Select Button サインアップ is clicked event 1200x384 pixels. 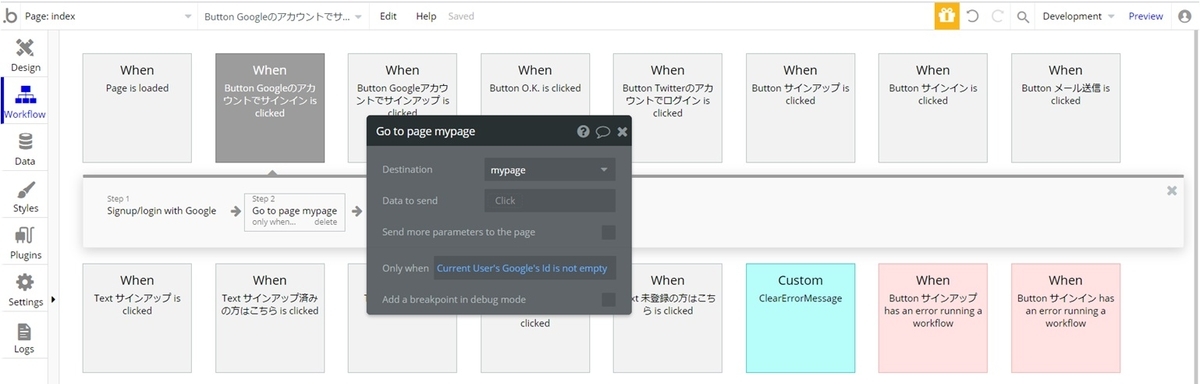pyautogui.click(x=800, y=108)
